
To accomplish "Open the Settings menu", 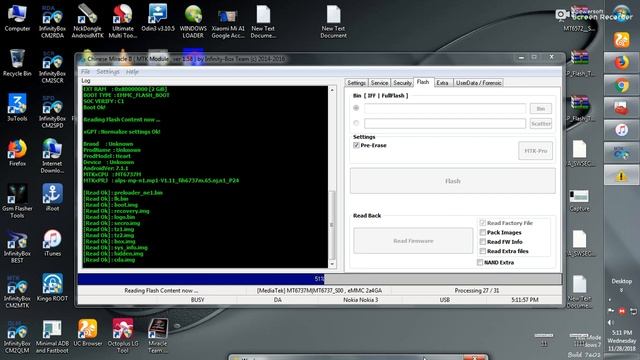I will click(x=108, y=72).
